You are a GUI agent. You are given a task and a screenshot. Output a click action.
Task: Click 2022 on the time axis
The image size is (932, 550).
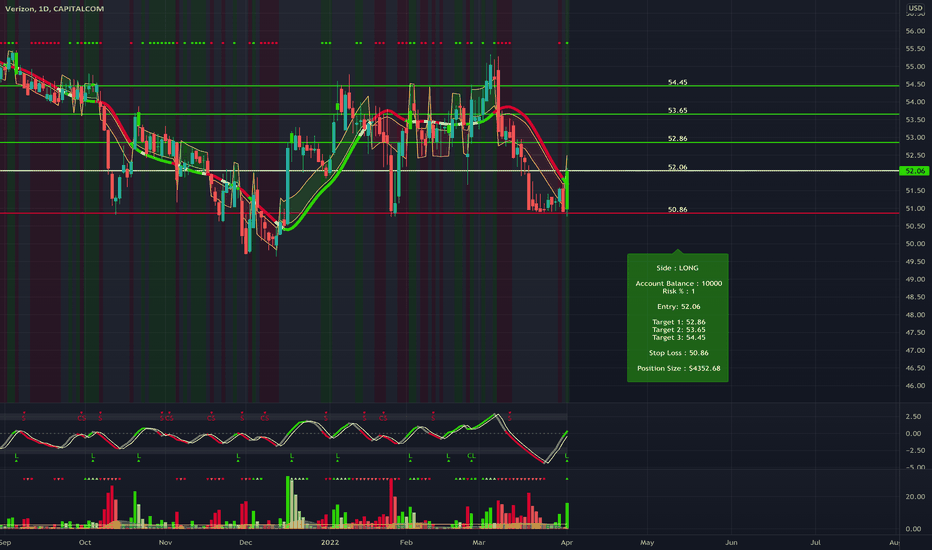[329, 542]
